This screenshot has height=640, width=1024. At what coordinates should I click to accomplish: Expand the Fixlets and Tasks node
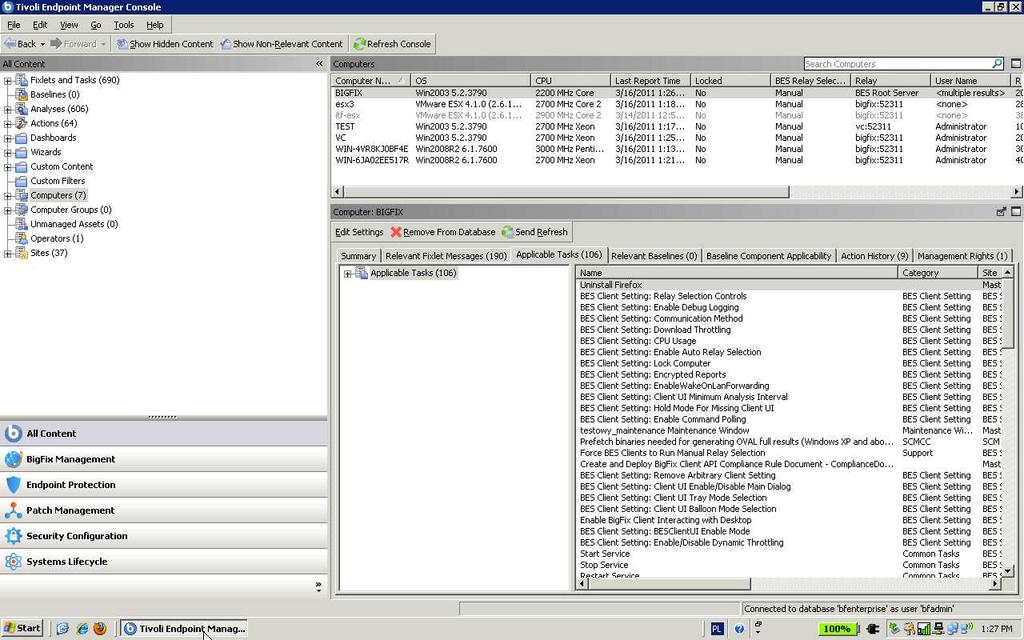[x=8, y=81]
